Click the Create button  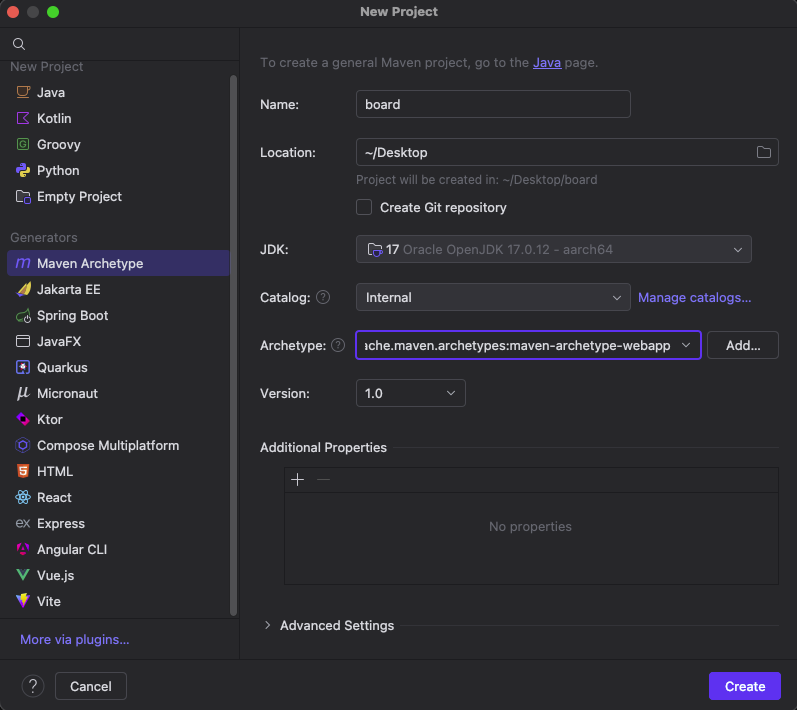[x=745, y=686]
